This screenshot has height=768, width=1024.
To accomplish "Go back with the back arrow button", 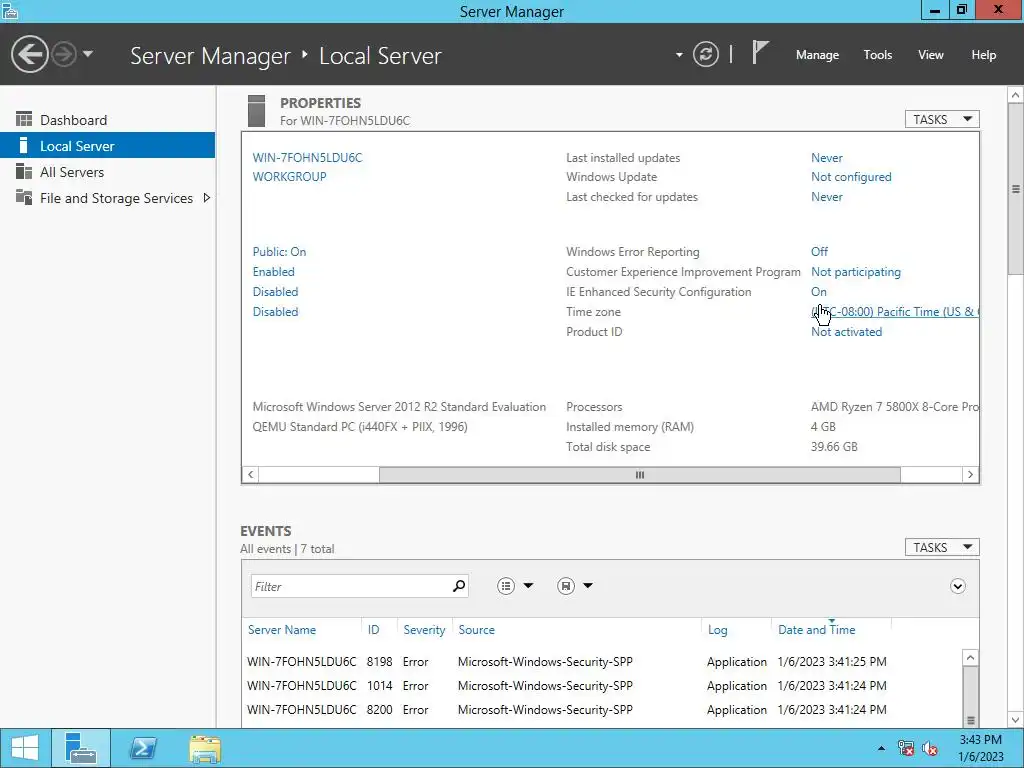I will point(29,54).
